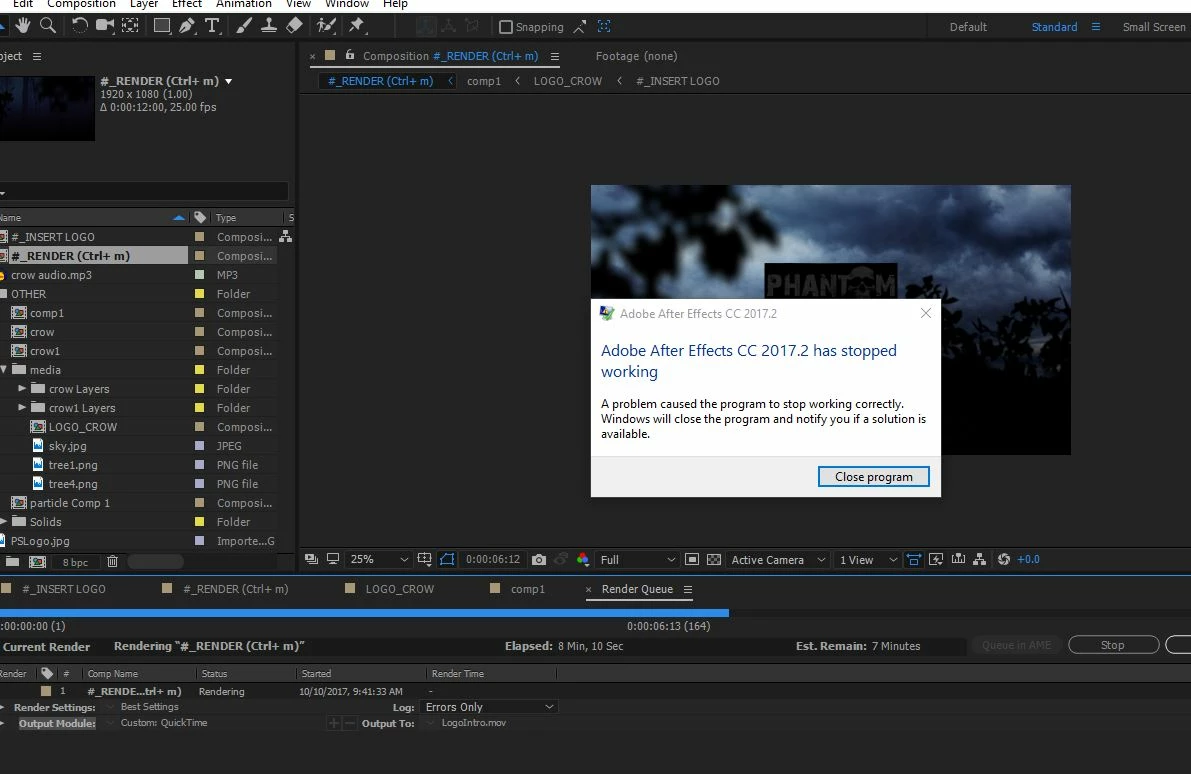Viewport: 1191px width, 774px height.
Task: Open the Animation menu
Action: (x=243, y=4)
